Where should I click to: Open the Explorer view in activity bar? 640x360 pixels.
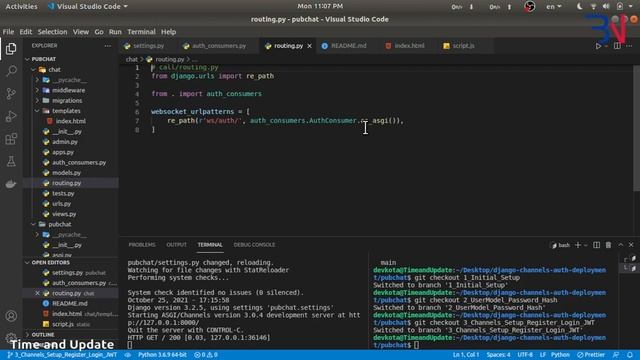(11, 49)
